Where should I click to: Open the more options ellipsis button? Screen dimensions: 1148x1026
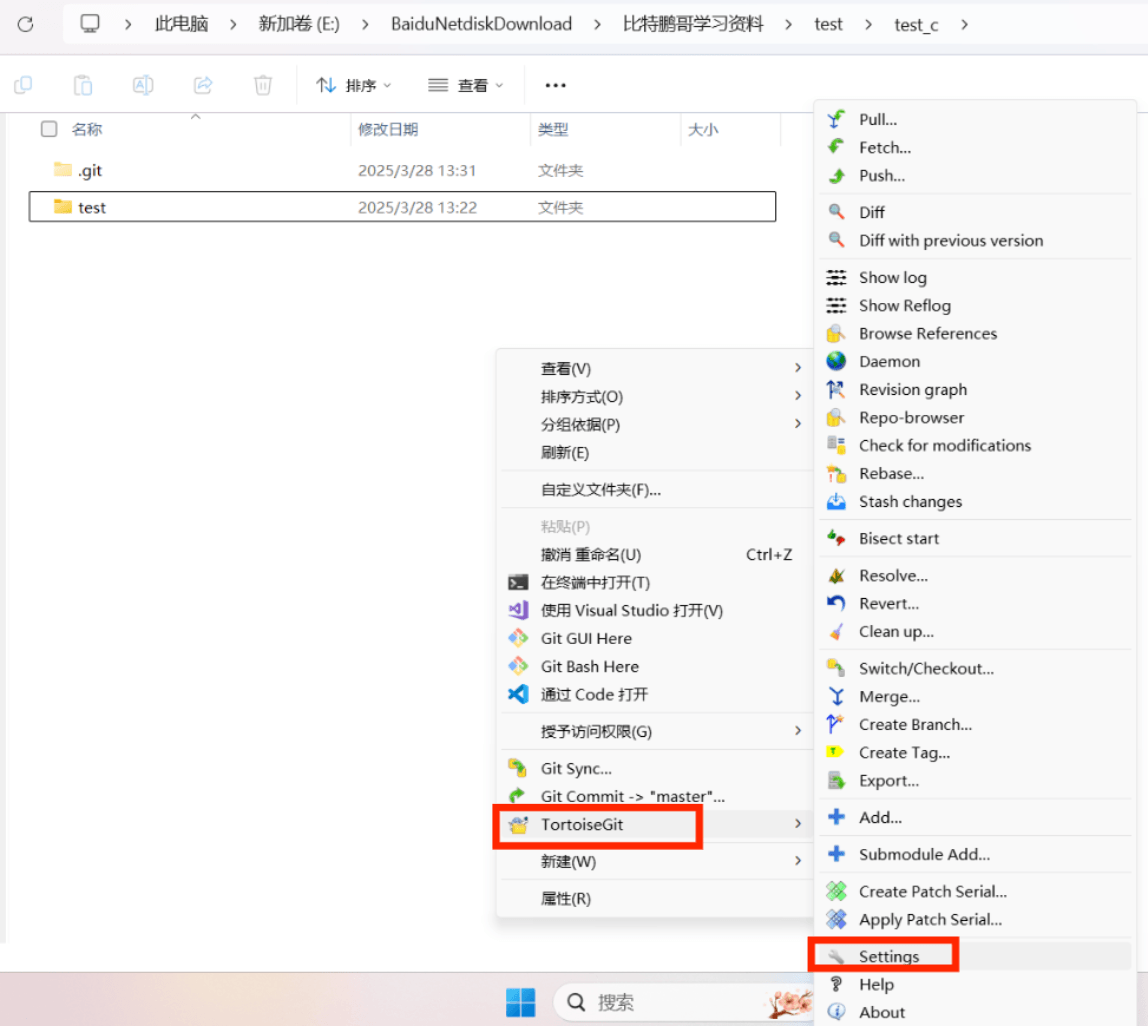pyautogui.click(x=556, y=86)
